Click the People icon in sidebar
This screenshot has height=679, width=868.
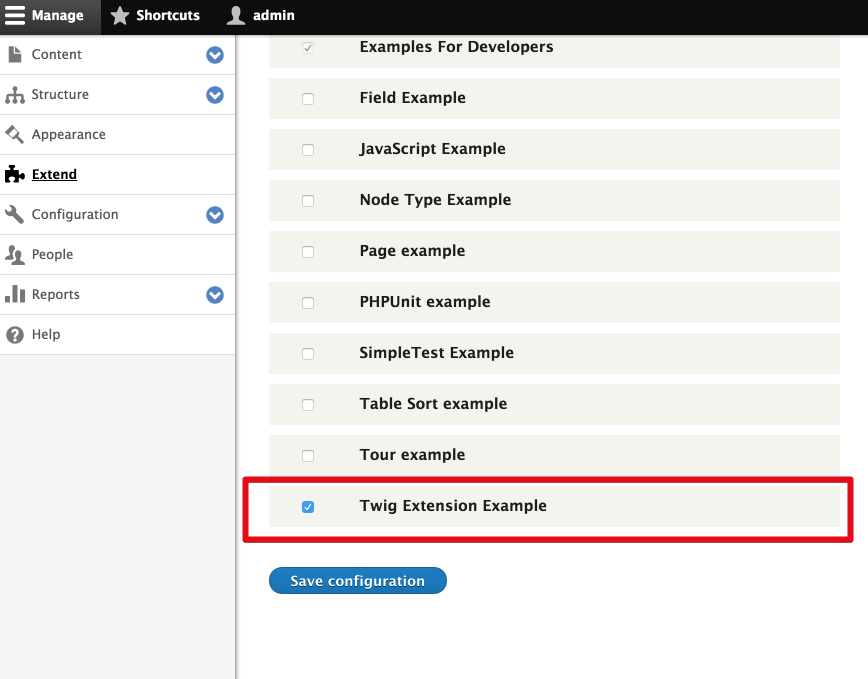point(14,255)
